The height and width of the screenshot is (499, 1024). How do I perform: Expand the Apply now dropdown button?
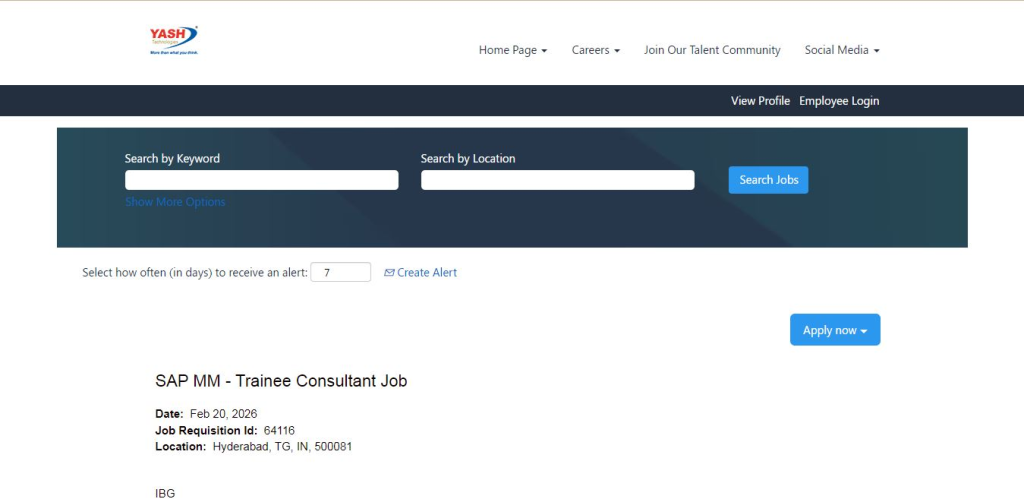pos(835,330)
